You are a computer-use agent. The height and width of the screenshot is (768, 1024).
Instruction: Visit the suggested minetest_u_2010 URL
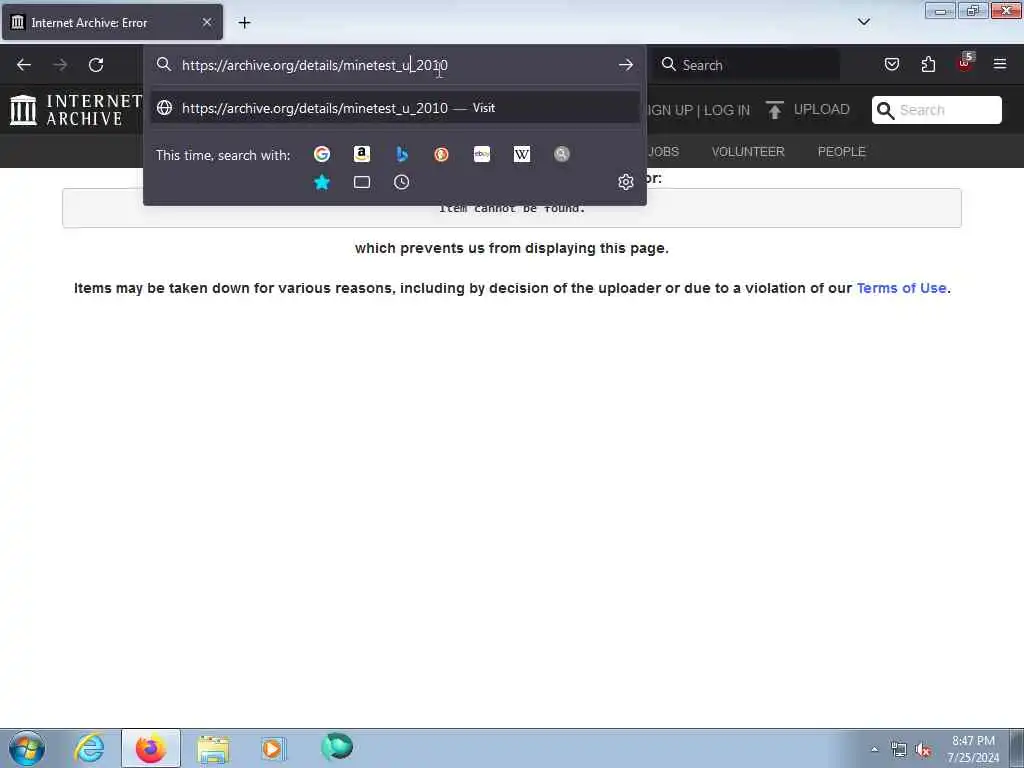(395, 108)
